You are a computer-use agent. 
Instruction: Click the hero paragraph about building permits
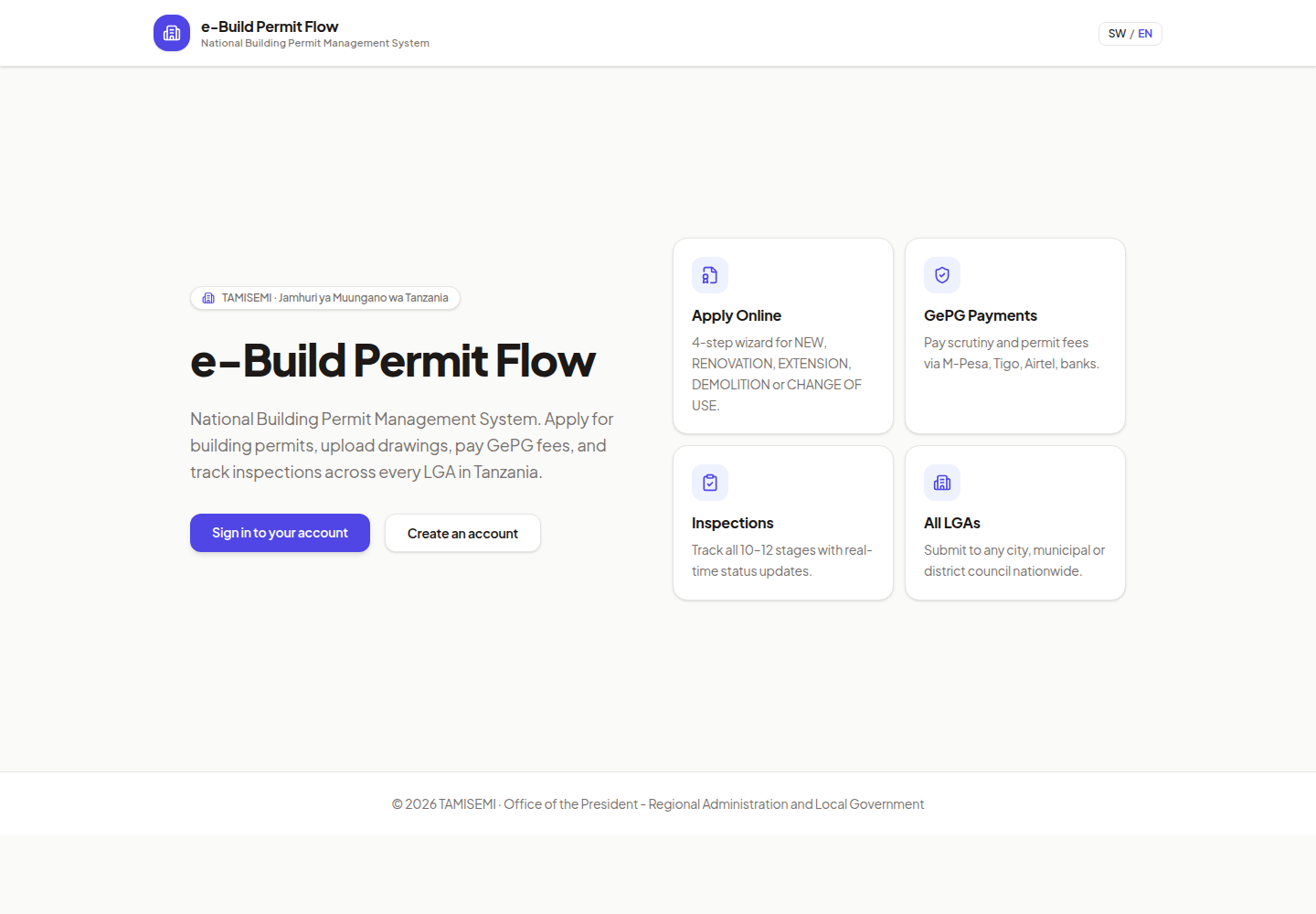(402, 445)
